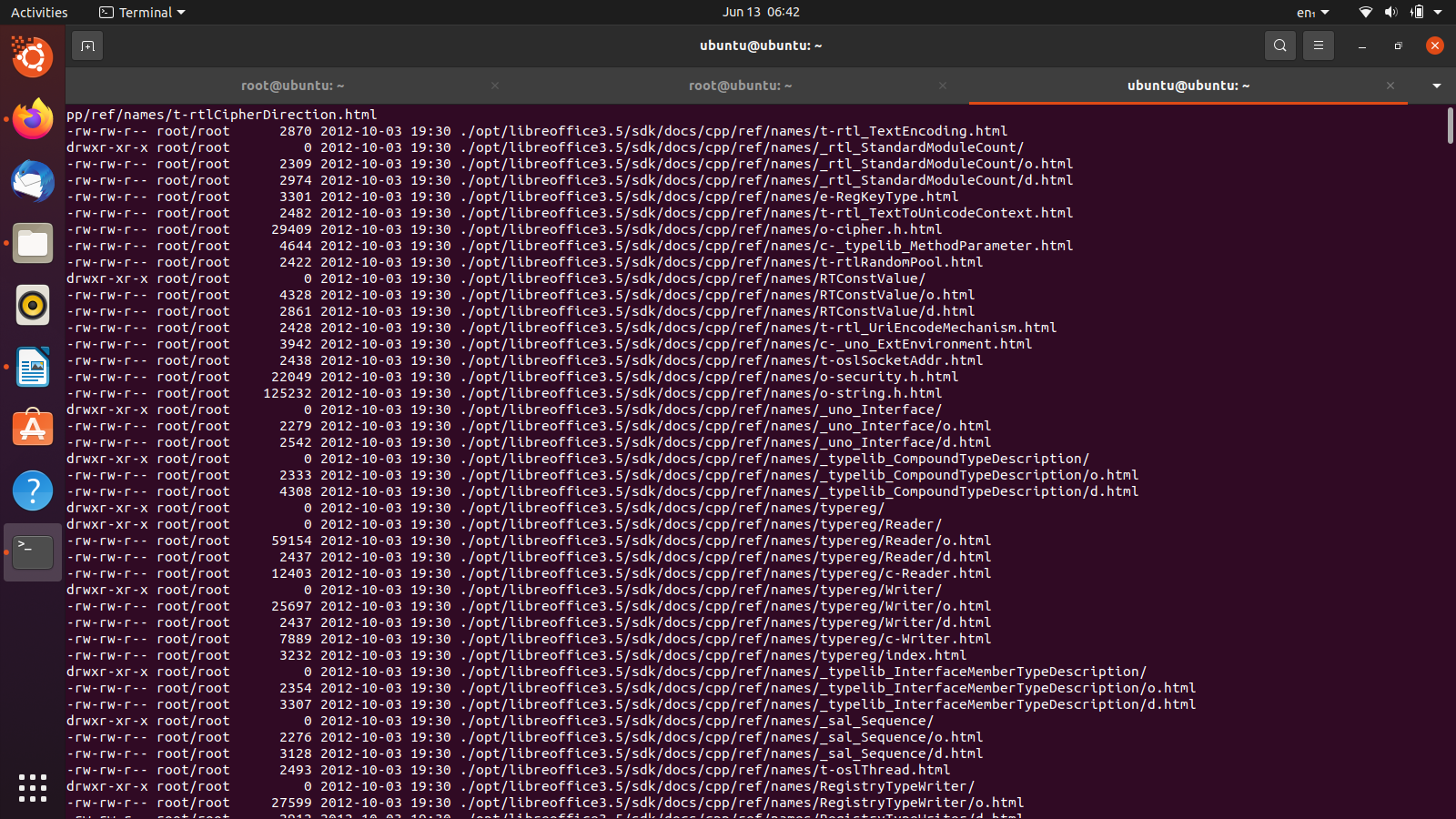Viewport: 1456px width, 819px height.
Task: Click the terminal vertical scrollbar
Action: coord(1450,125)
